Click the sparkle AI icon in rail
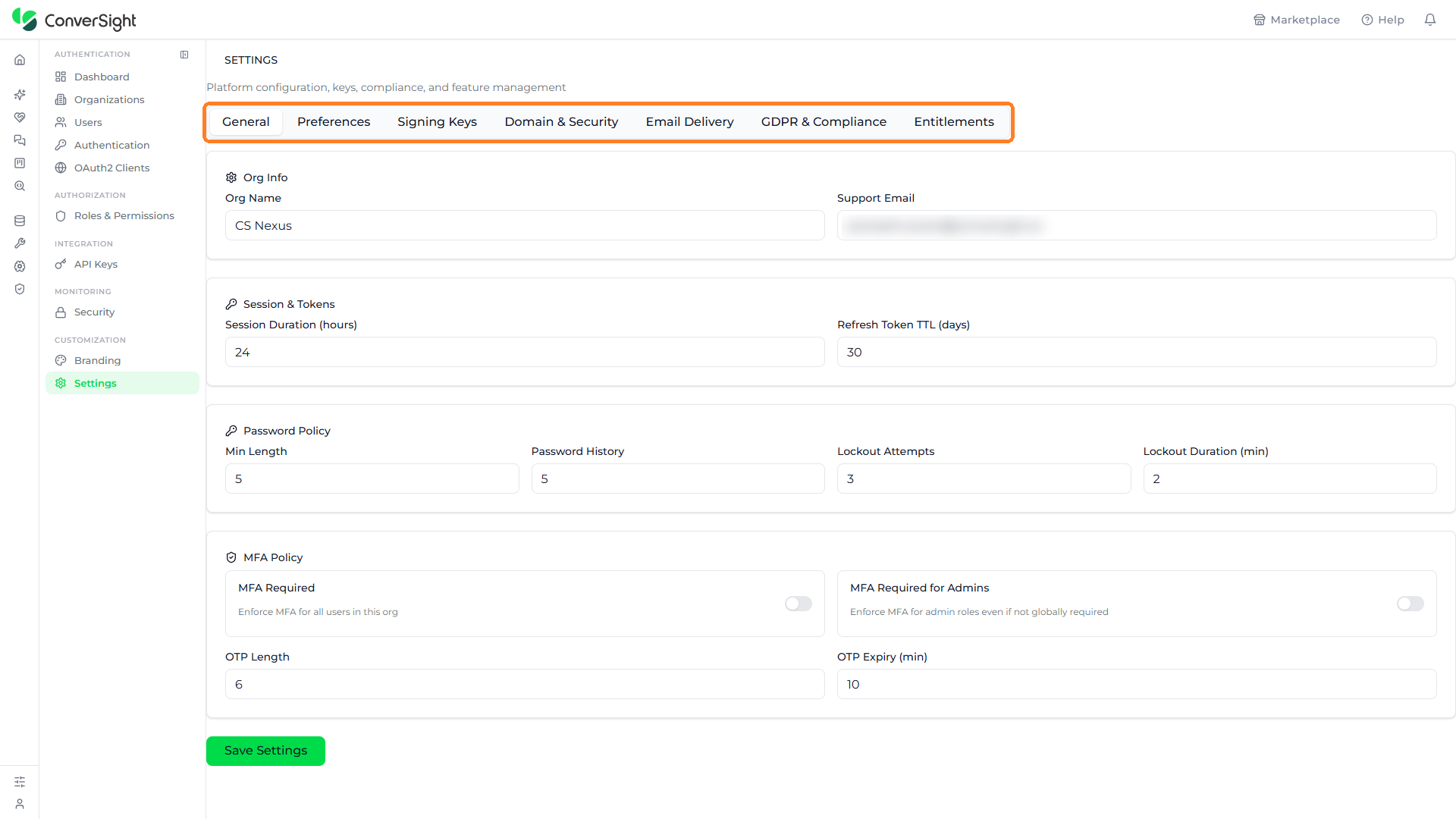This screenshot has height=819, width=1456. coord(20,95)
